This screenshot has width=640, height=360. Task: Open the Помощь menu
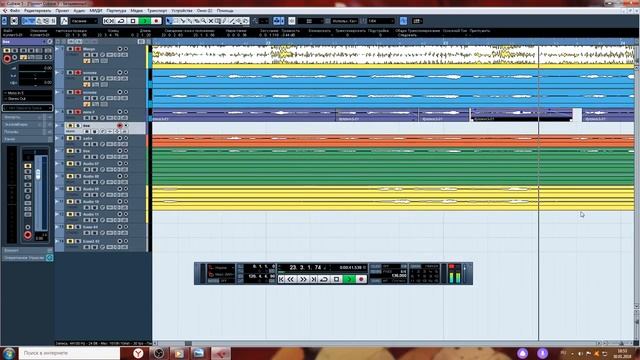(x=225, y=11)
